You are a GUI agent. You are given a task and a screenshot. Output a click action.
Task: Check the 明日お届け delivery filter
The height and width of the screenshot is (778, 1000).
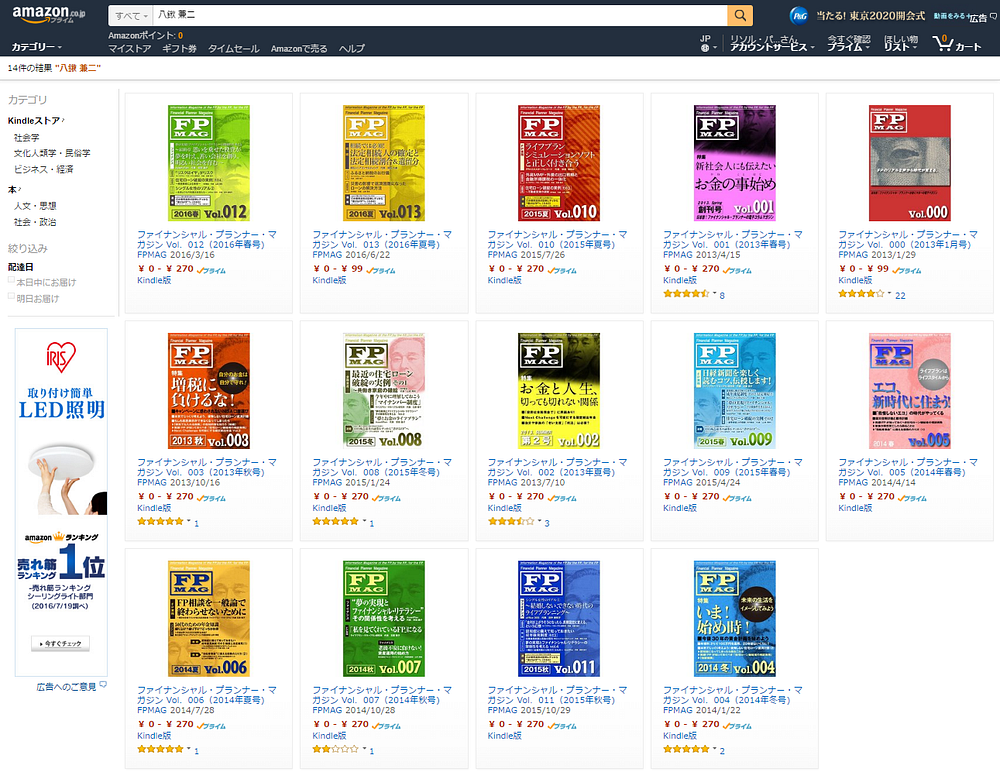pos(11,296)
